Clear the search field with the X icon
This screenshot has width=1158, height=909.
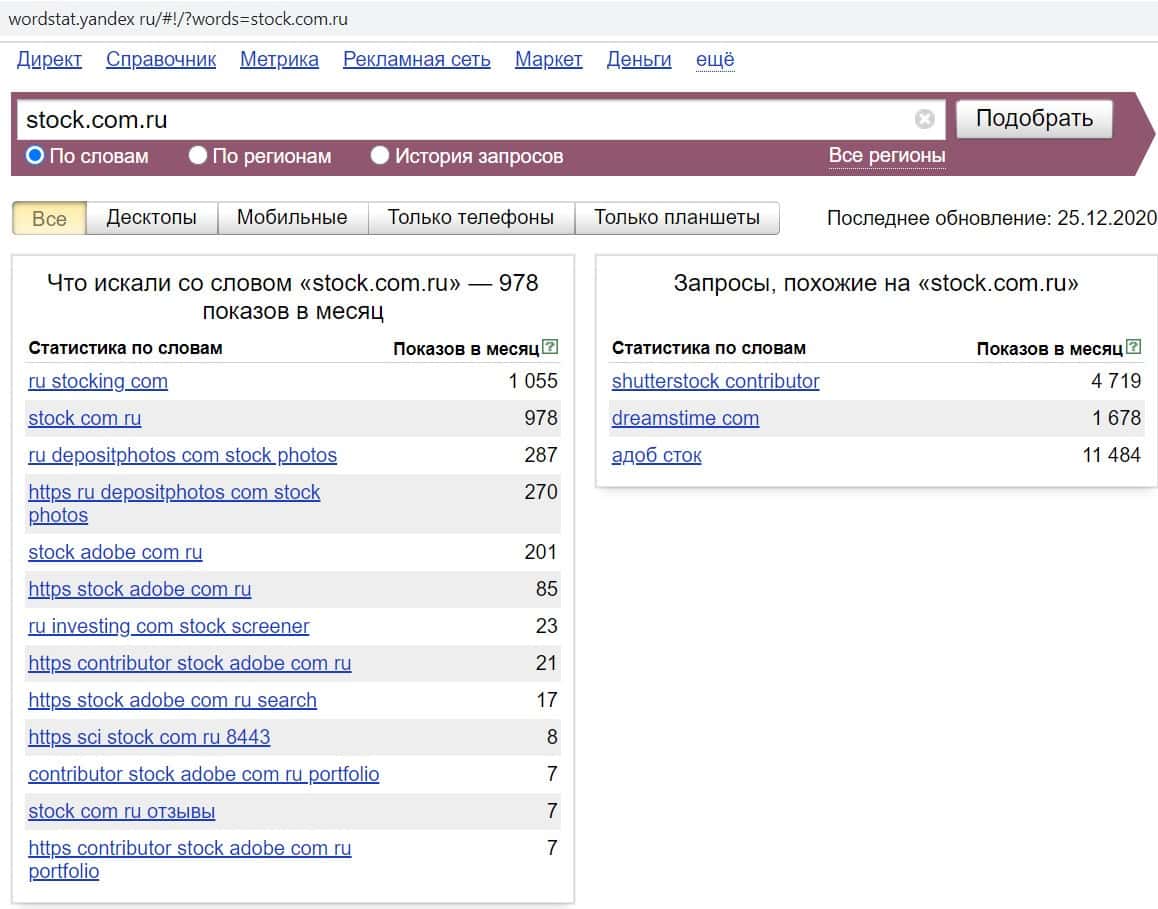pos(925,120)
